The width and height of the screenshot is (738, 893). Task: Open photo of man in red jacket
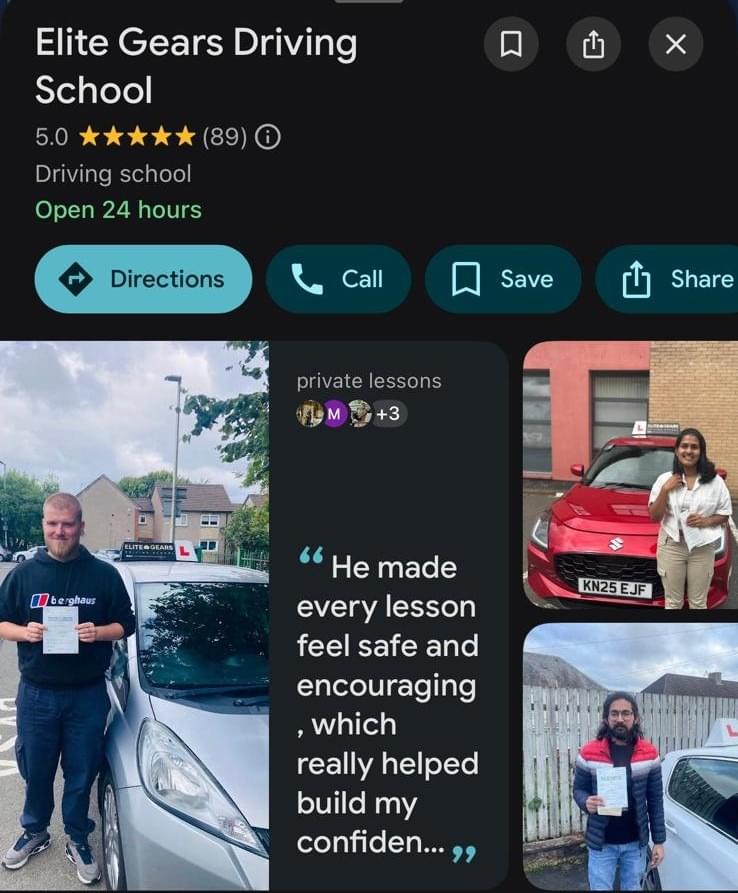(630, 756)
